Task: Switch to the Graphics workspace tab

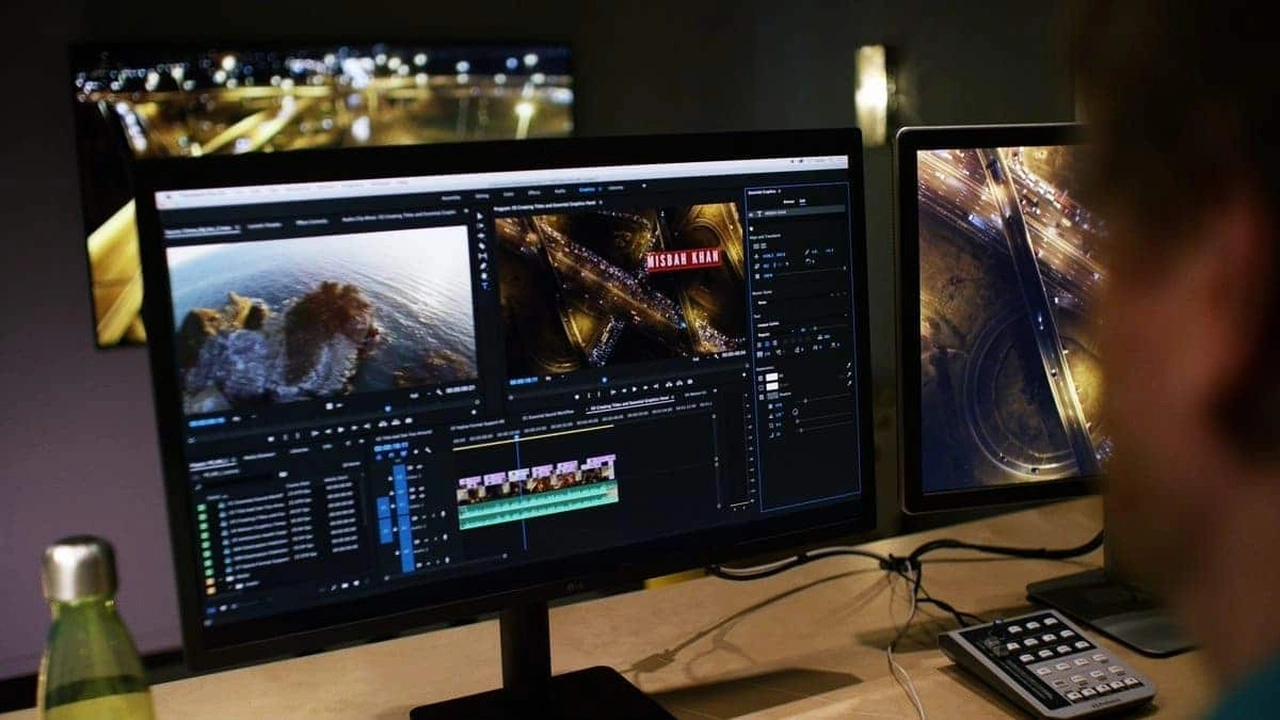Action: tap(587, 189)
